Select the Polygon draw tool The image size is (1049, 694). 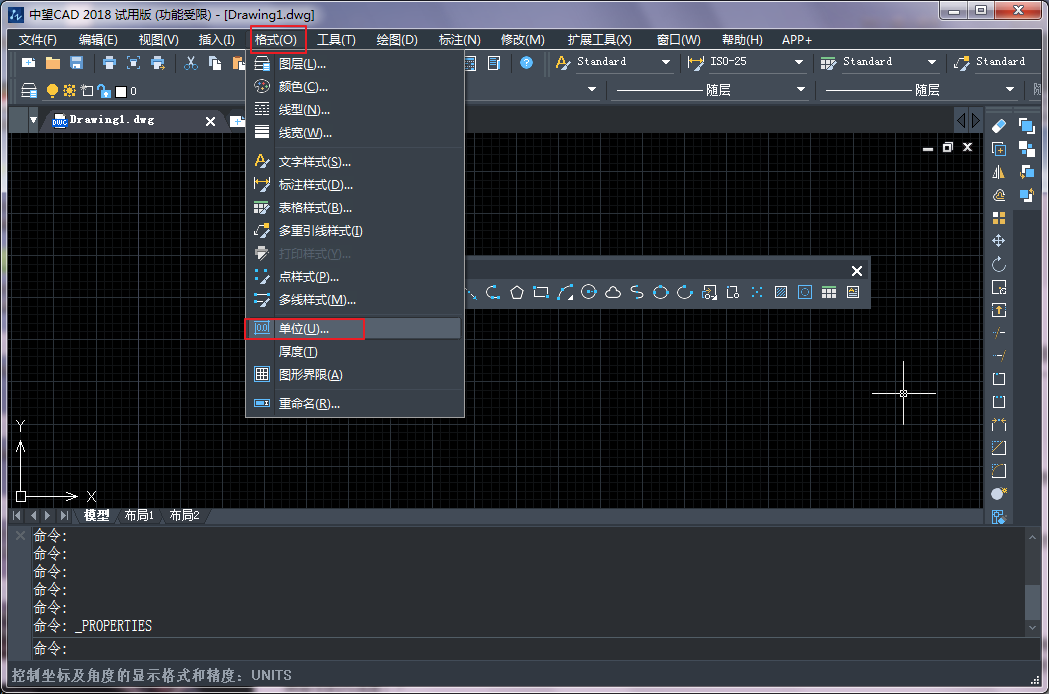pyautogui.click(x=517, y=292)
